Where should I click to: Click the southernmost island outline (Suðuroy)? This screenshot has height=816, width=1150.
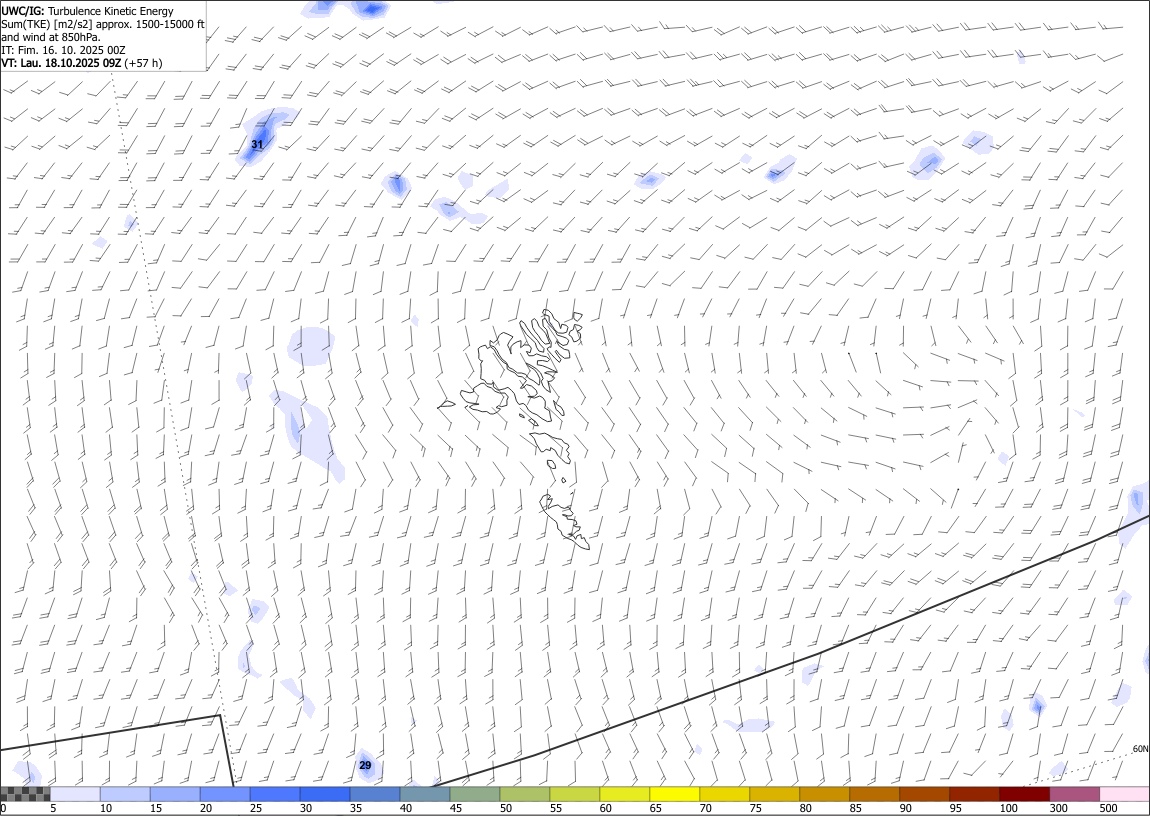[x=565, y=522]
